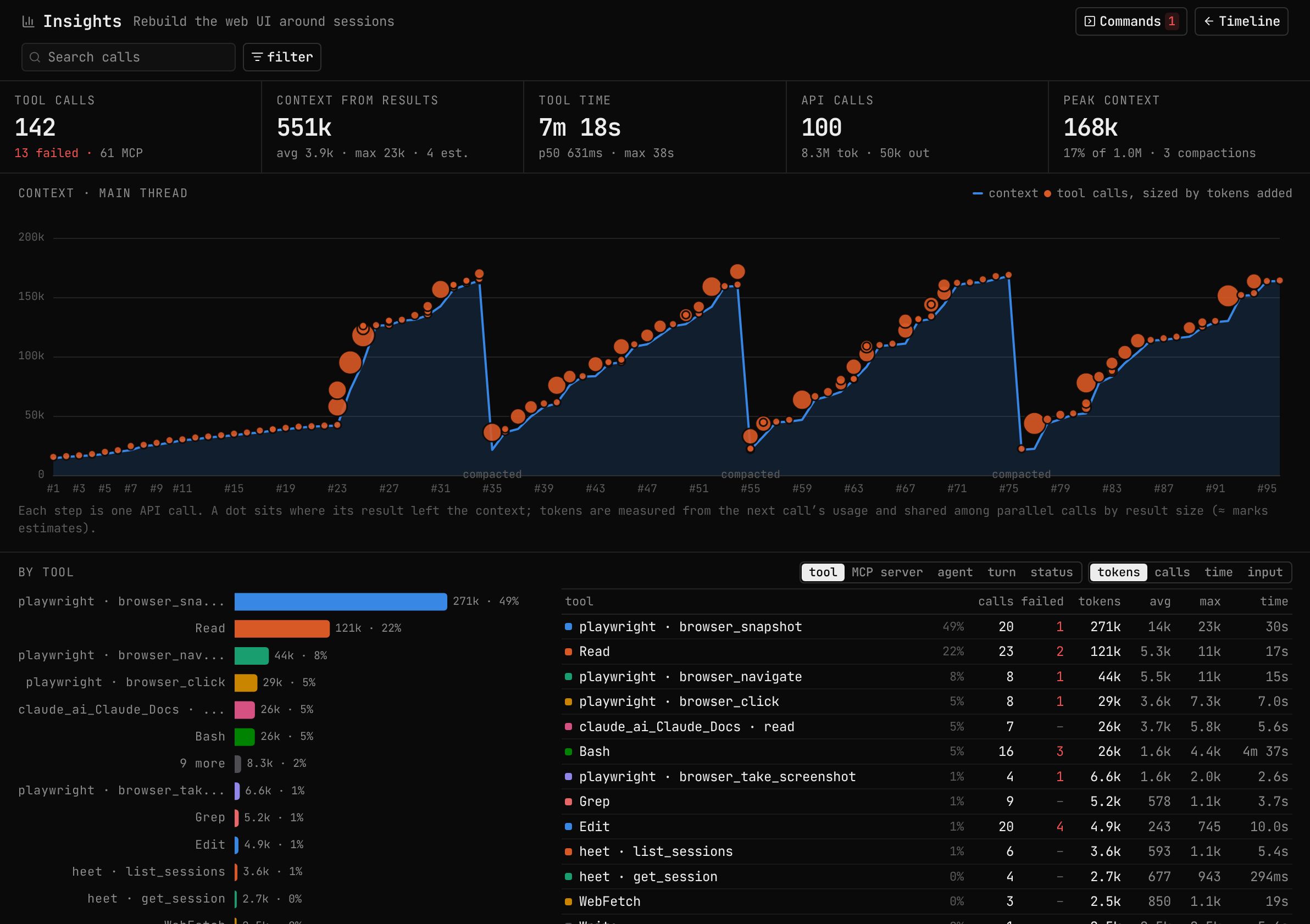Group by tool tab

pos(823,572)
